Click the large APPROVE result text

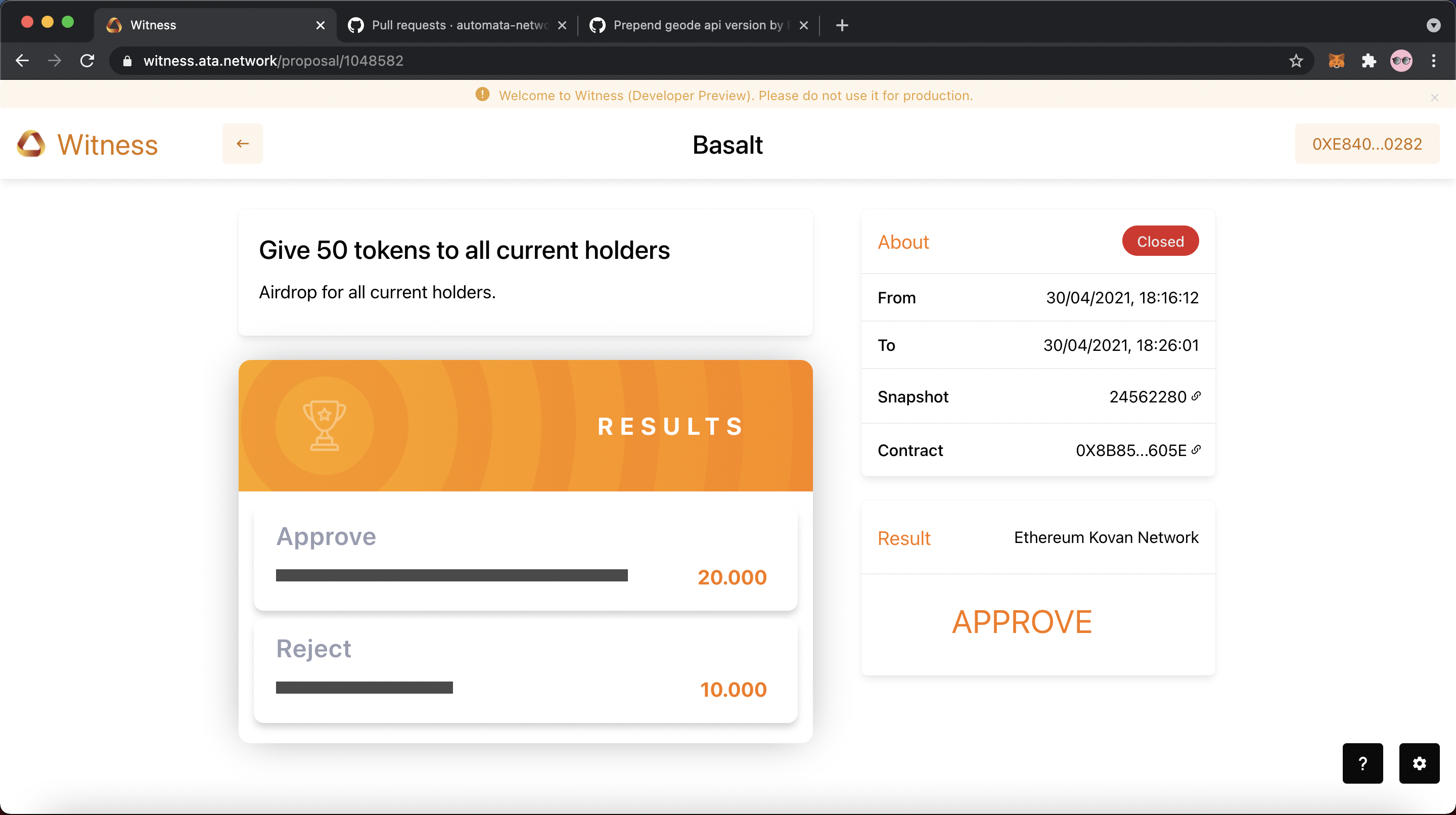point(1022,622)
